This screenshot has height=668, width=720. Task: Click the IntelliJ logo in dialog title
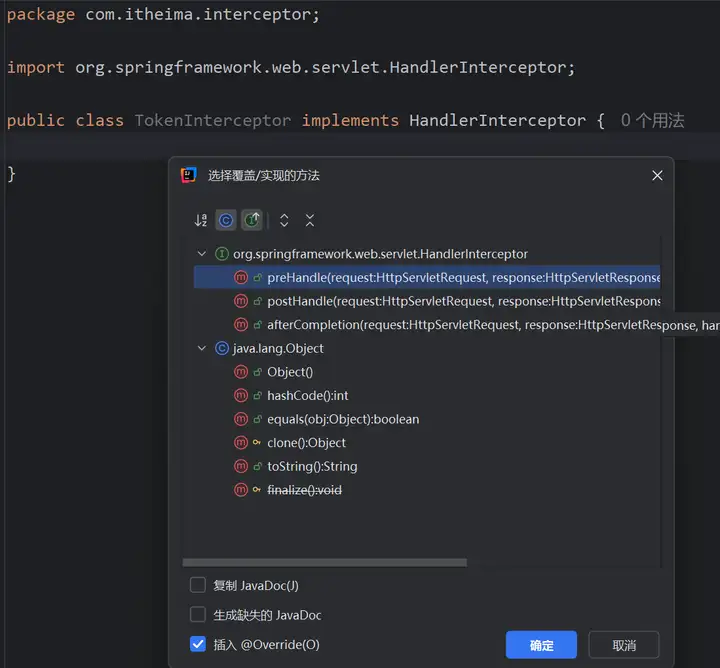tap(189, 175)
